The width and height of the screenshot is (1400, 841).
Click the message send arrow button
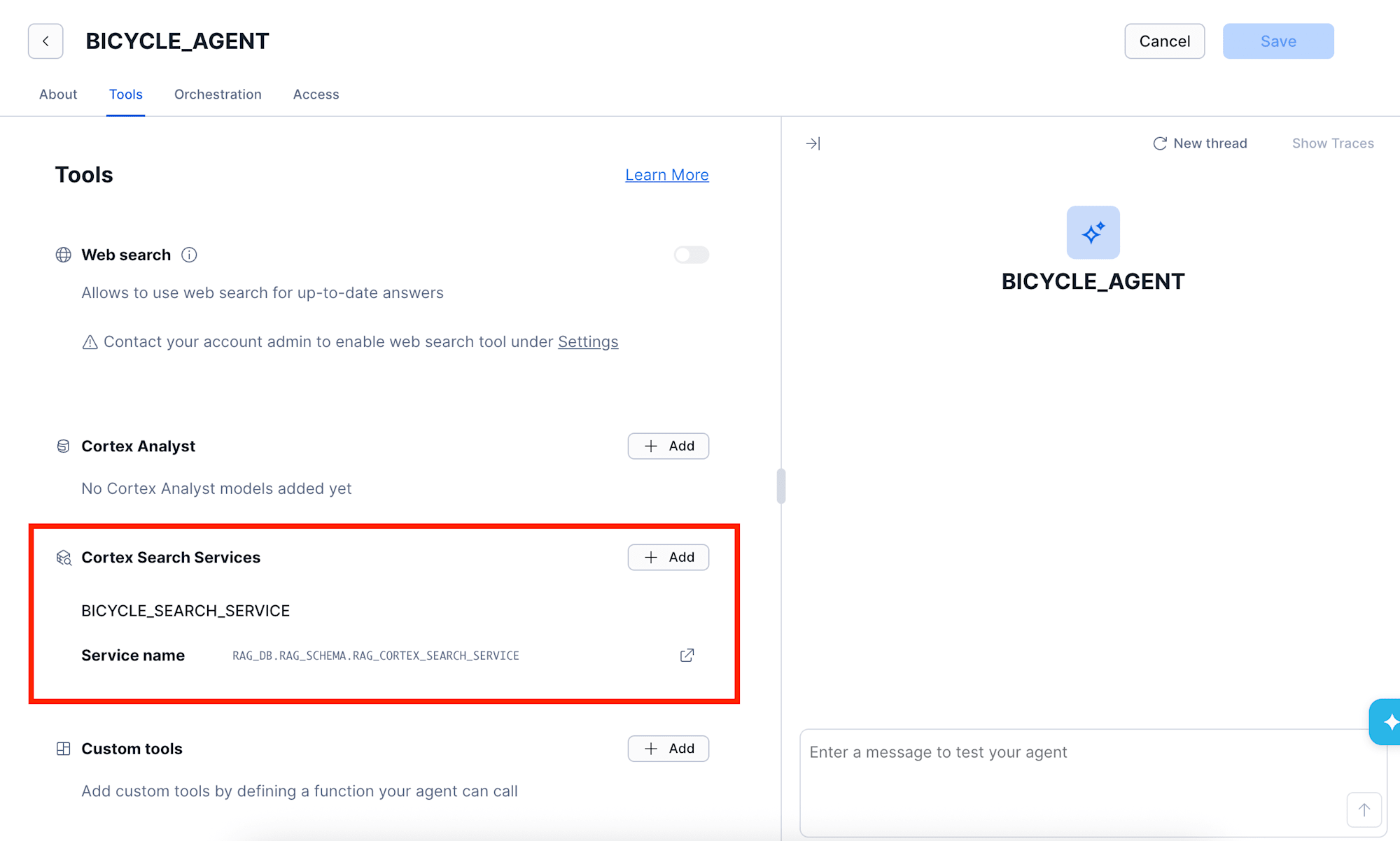coord(1364,809)
